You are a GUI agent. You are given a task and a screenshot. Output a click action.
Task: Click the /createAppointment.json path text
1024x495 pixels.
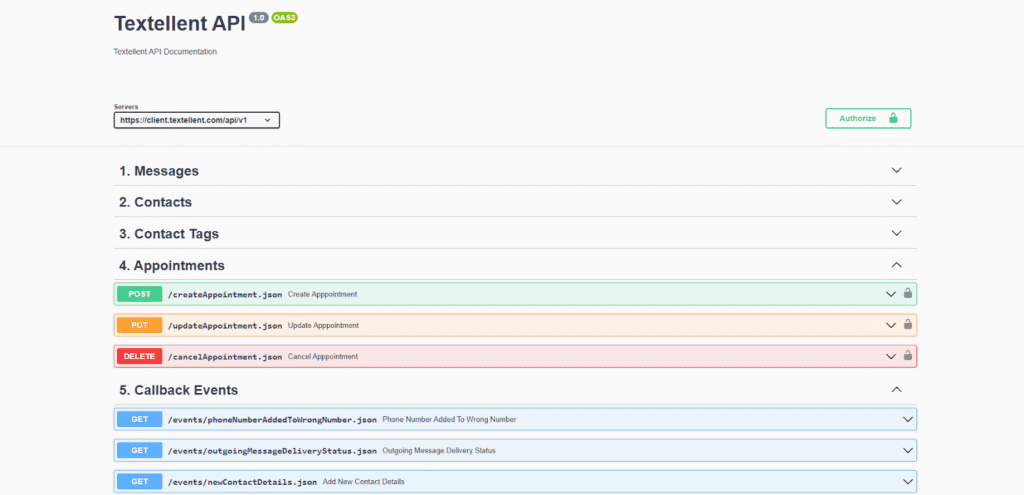tap(225, 295)
